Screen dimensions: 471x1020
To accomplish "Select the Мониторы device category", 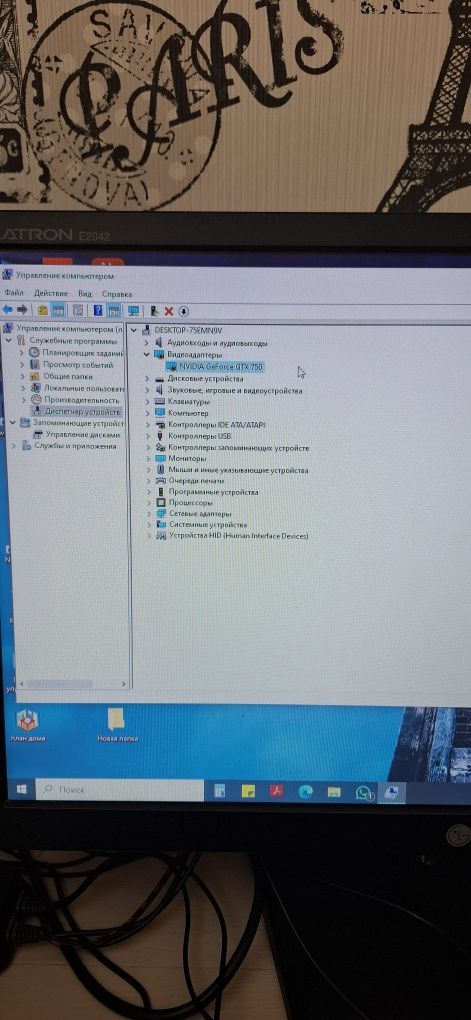I will 187,459.
